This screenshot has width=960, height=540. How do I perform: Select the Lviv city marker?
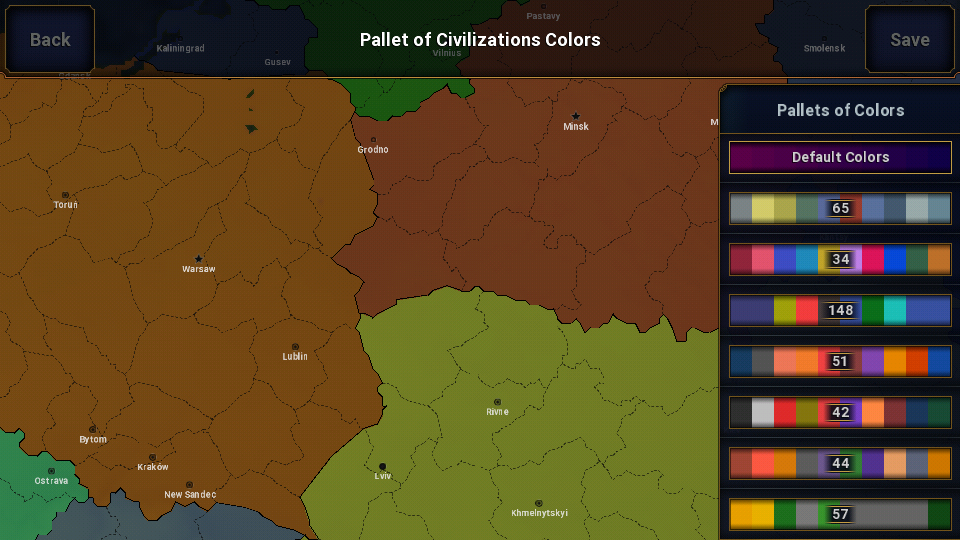click(x=383, y=467)
